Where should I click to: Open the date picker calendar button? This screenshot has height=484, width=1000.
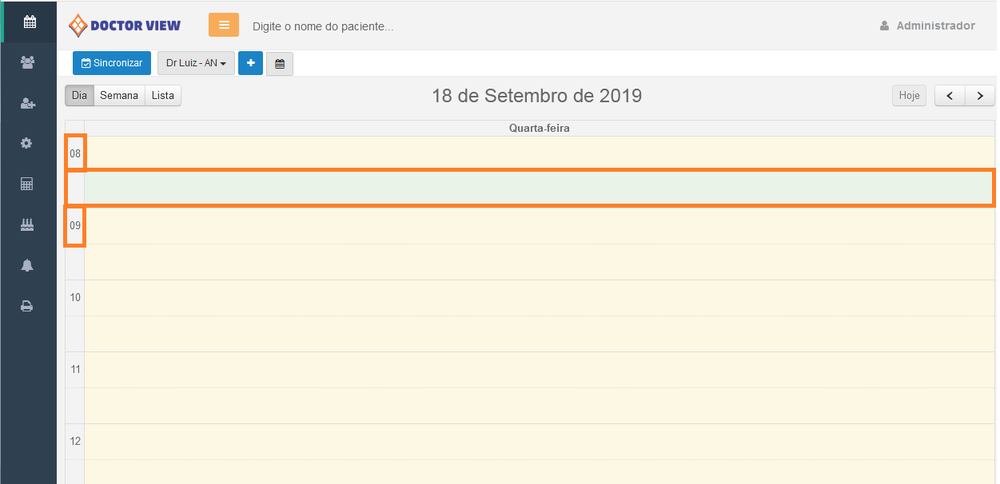point(280,64)
